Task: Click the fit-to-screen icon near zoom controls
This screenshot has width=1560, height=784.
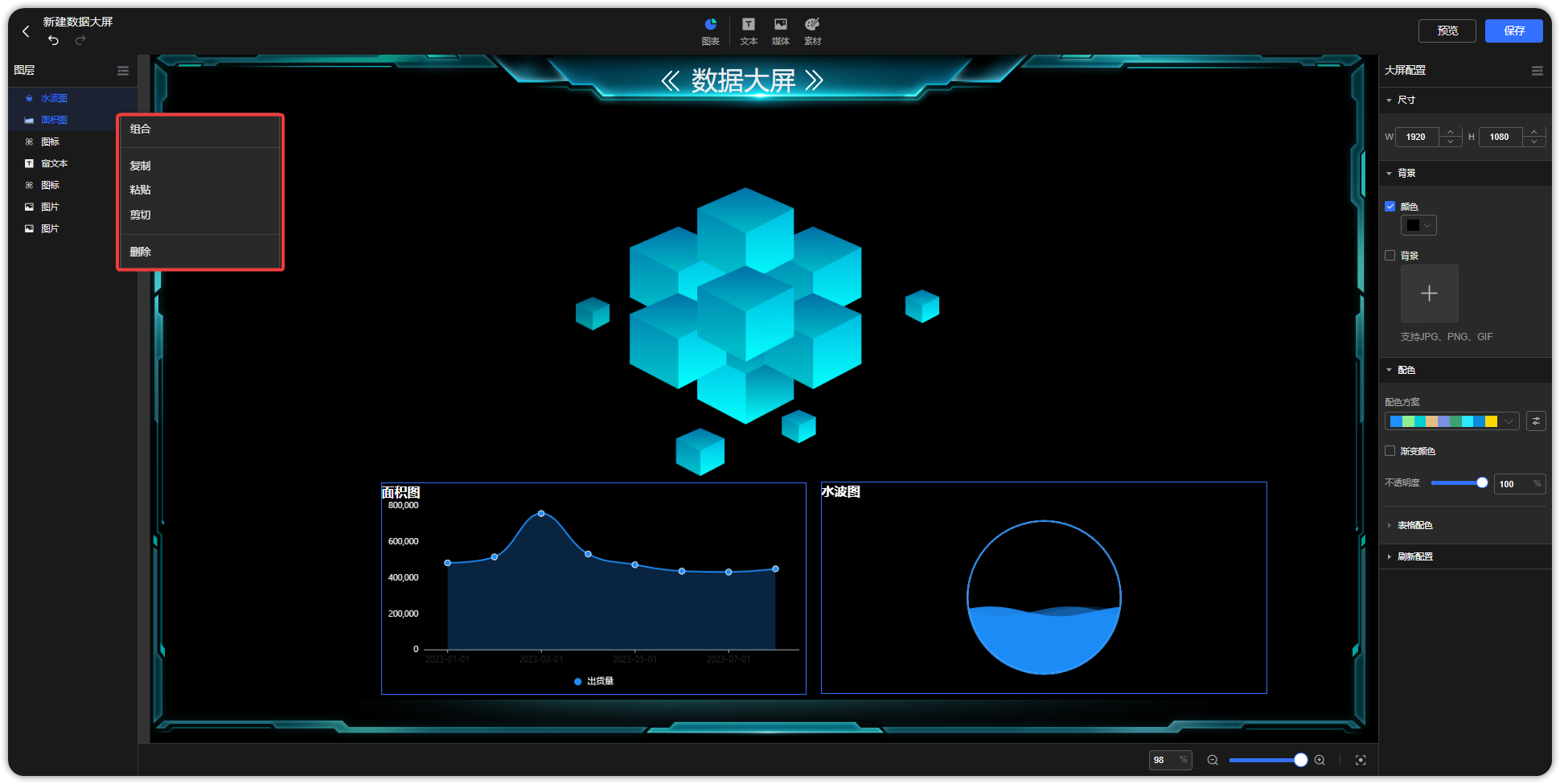Action: 1361,759
